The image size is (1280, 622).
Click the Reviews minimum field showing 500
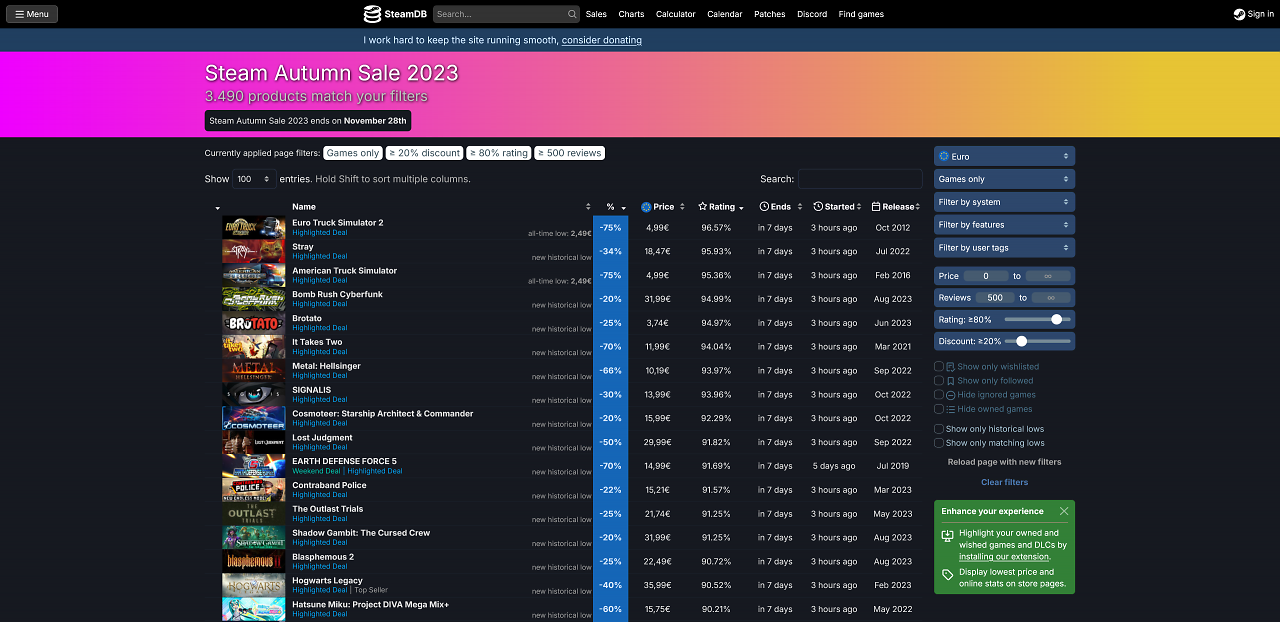(x=995, y=297)
